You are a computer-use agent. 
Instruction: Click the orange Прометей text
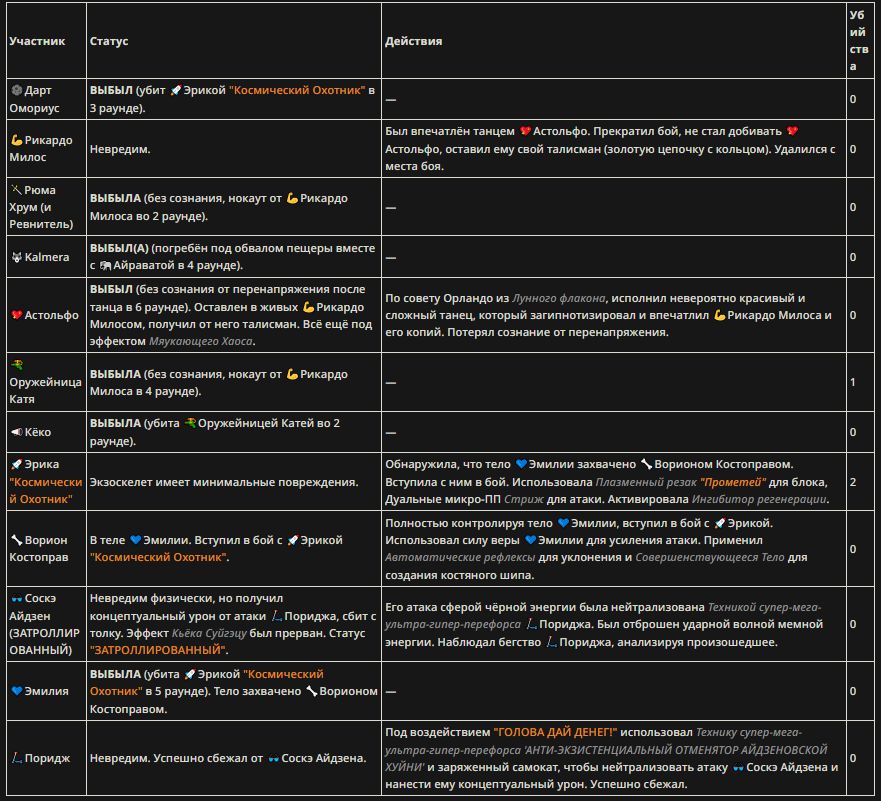click(733, 482)
